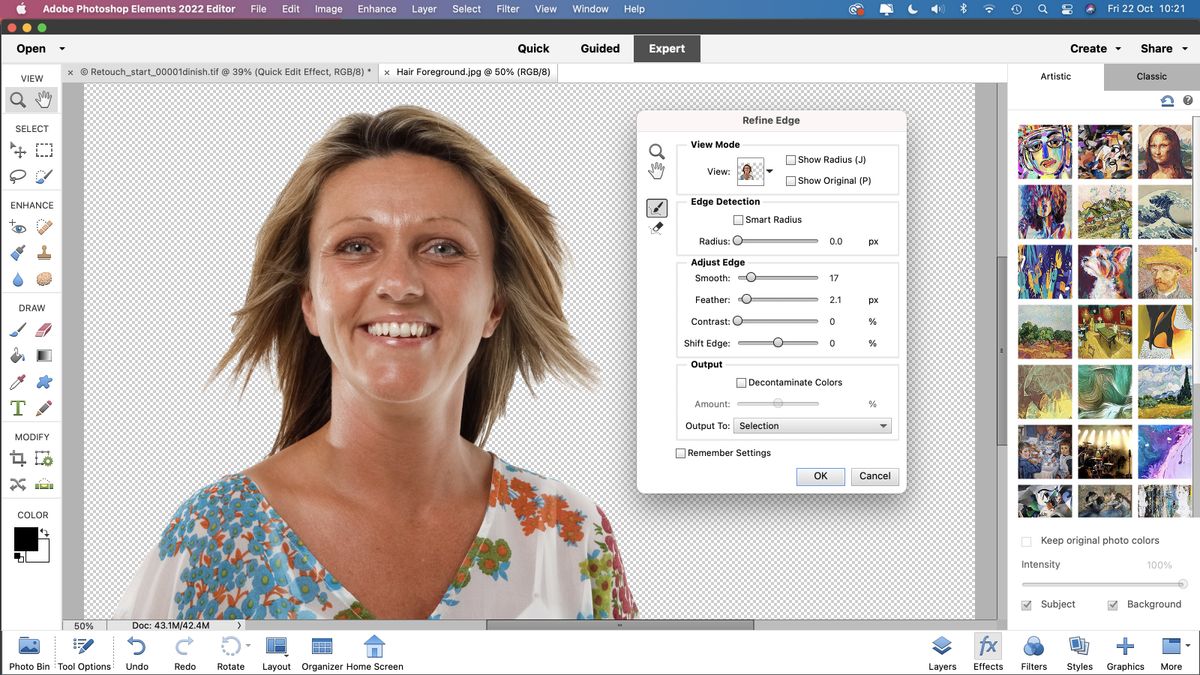
Task: Select the Type tool
Action: point(20,408)
